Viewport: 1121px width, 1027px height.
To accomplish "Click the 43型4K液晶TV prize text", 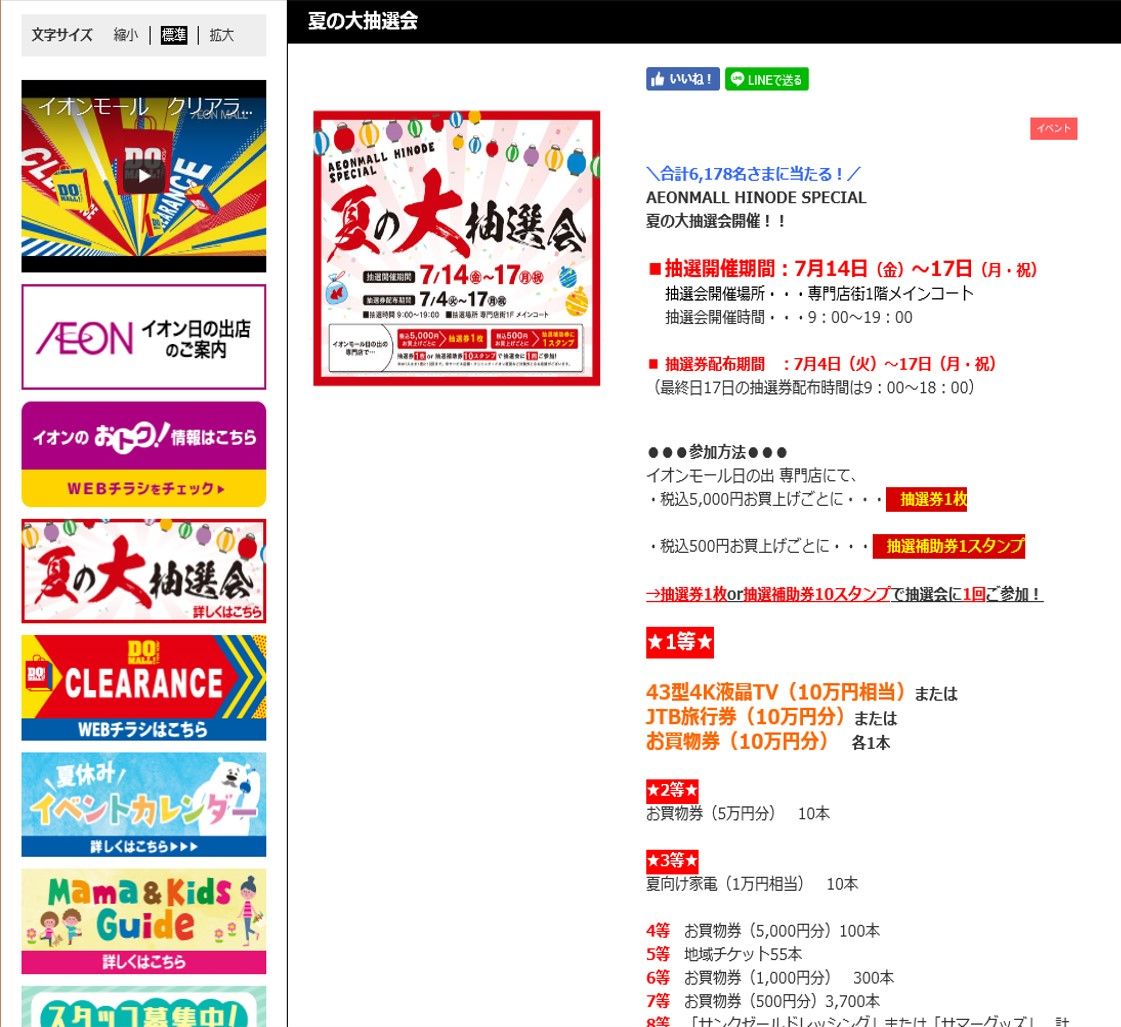I will point(776,692).
